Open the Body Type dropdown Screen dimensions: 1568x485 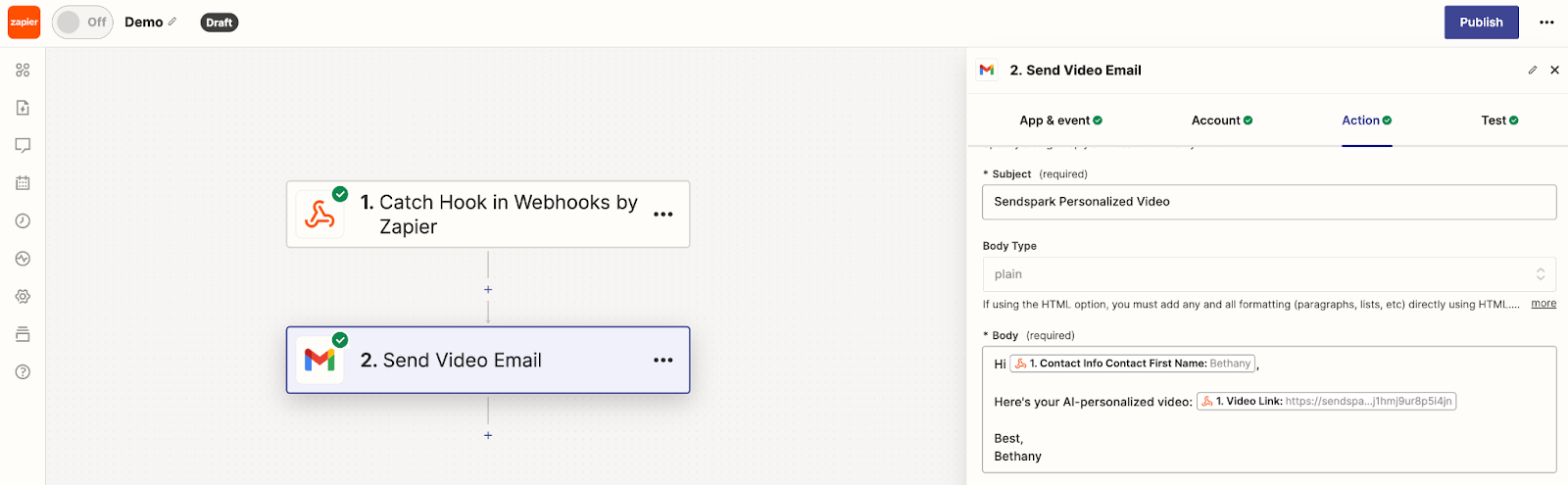pyautogui.click(x=1269, y=274)
